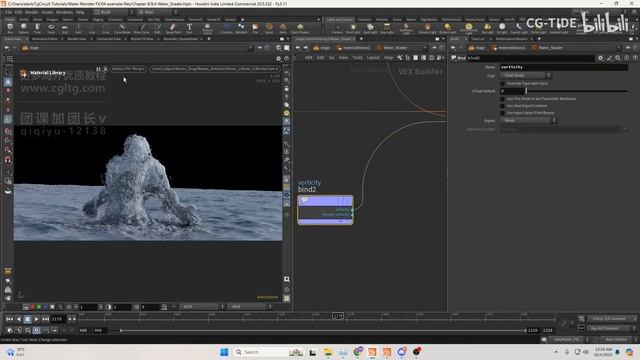
Task: Enable Use Input Value If Not Bound
Action: (x=503, y=113)
